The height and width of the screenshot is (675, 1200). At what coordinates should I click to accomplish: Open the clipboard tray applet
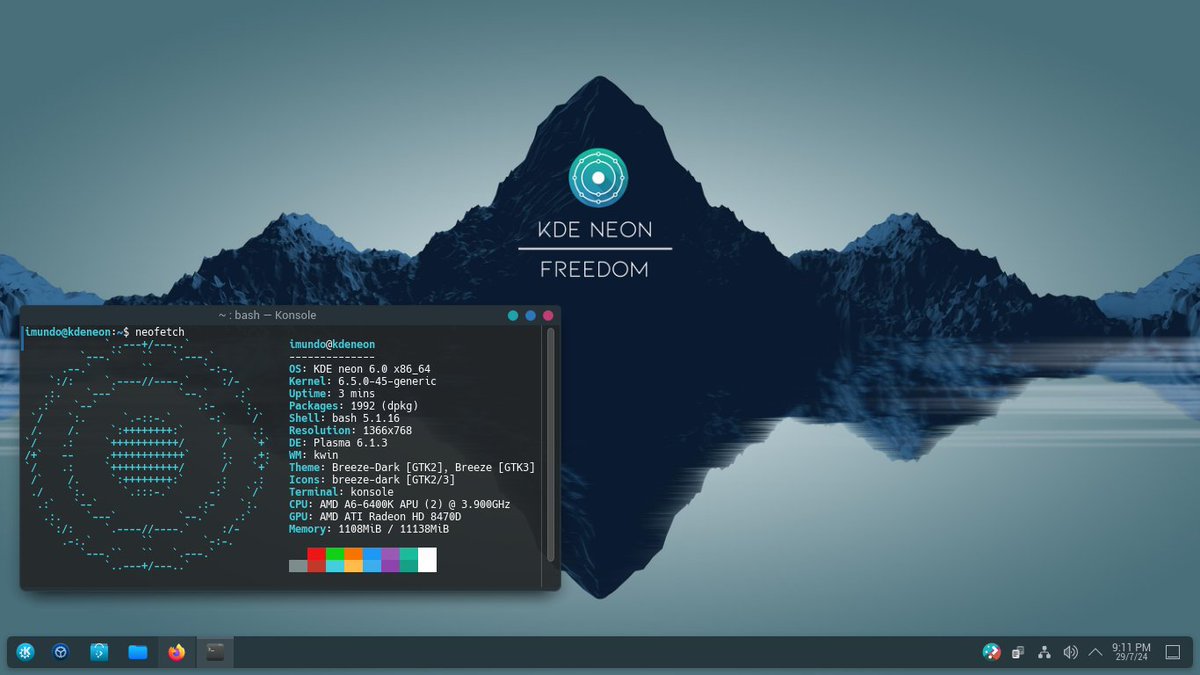pyautogui.click(x=1018, y=652)
